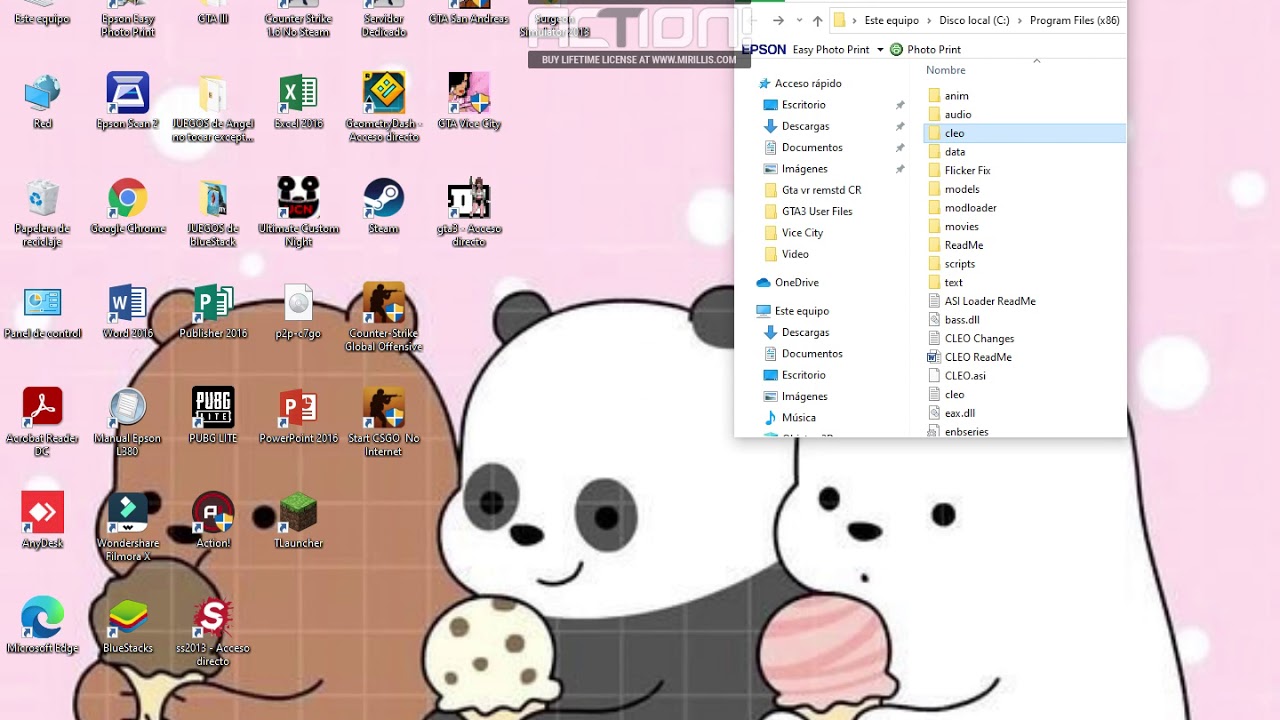Select the p2p-c7go disc file icon
The width and height of the screenshot is (1280, 720).
click(x=298, y=311)
